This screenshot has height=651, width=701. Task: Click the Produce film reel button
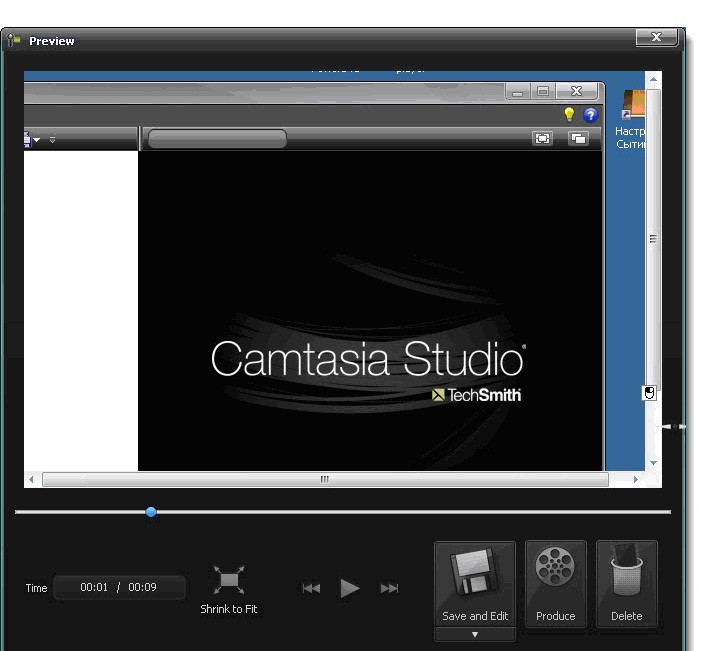(555, 583)
